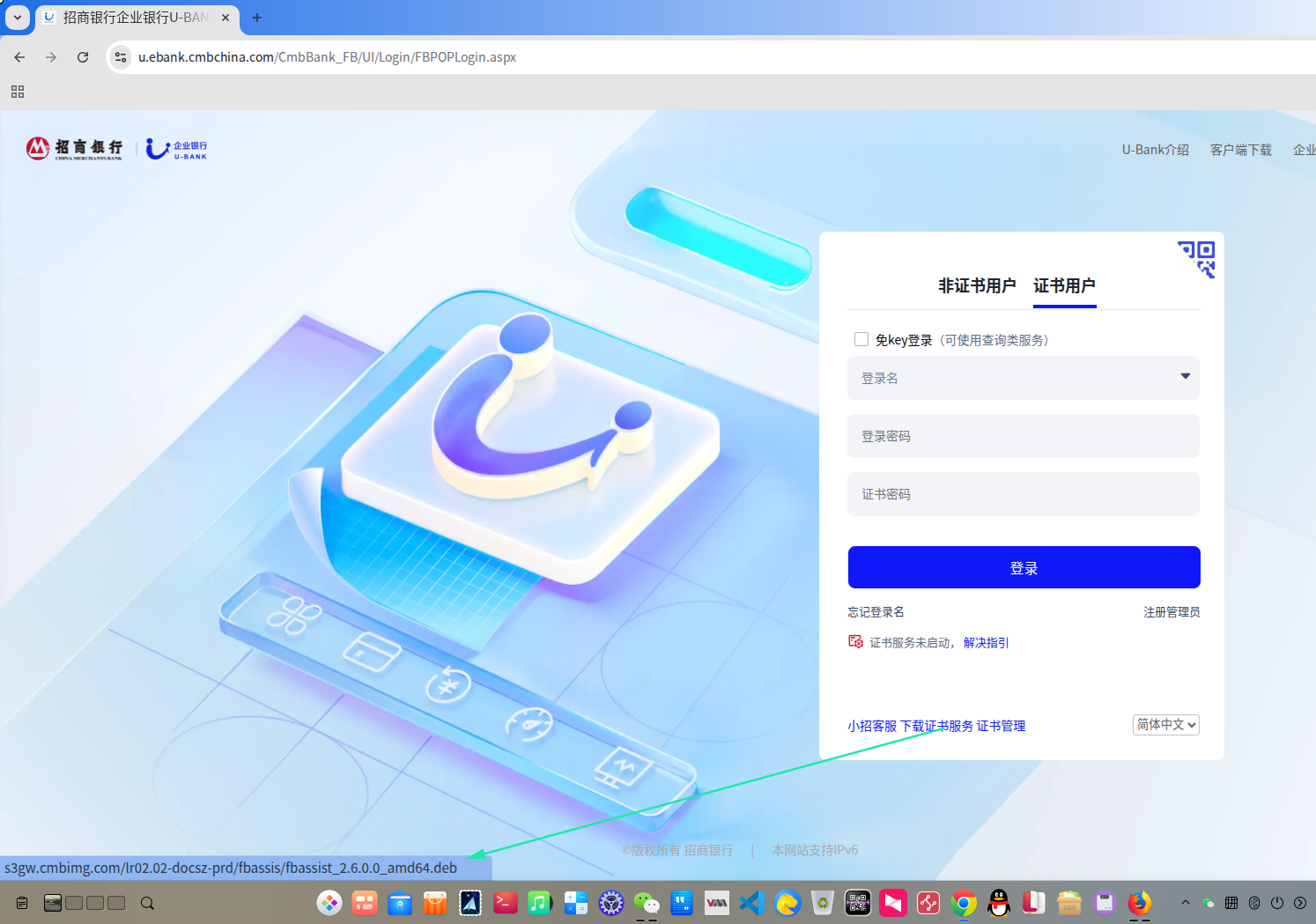Click the China Merchants Bank logo
Viewport: 1316px width, 924px height.
[75, 148]
